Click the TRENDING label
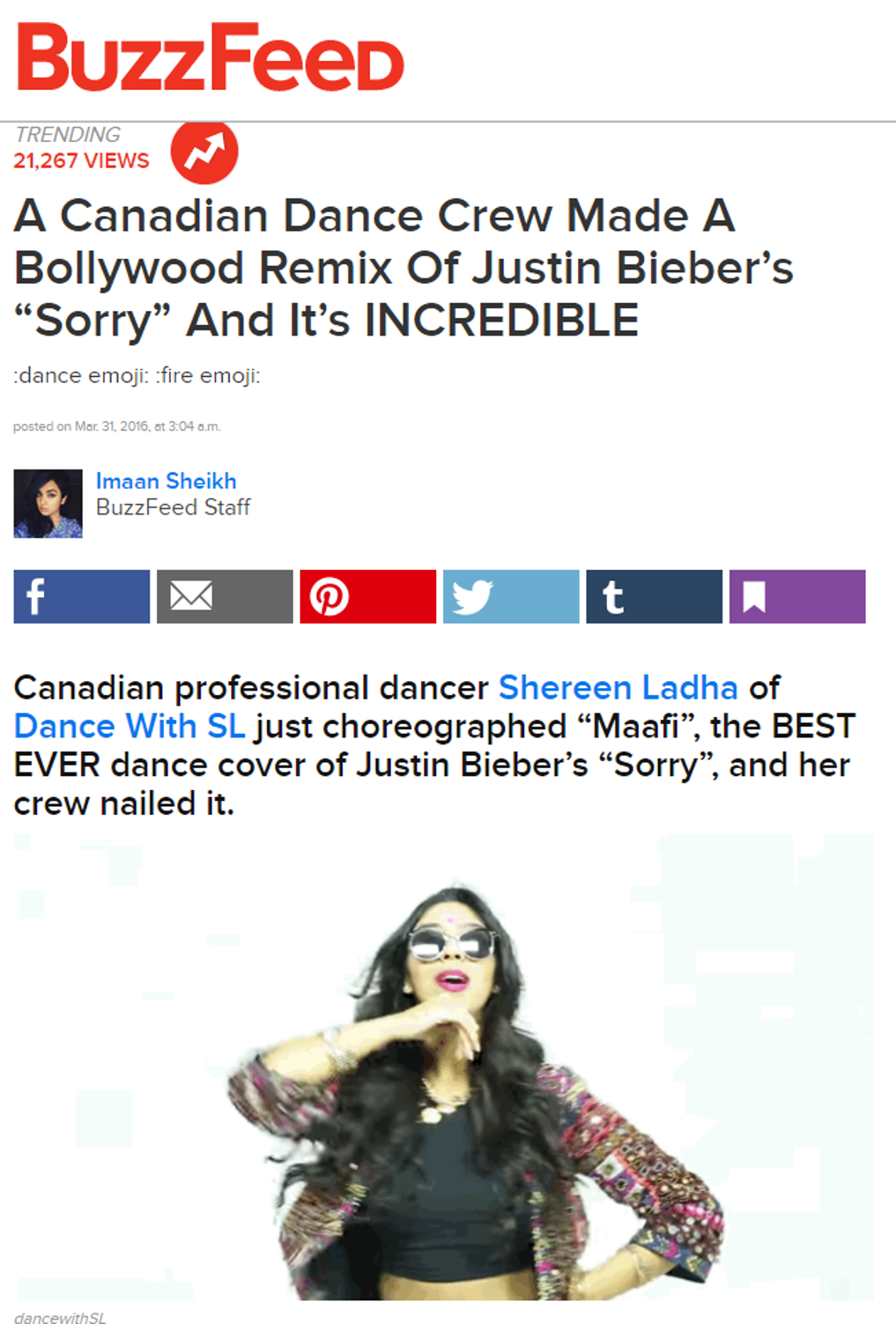The image size is (896, 1324). click(68, 135)
